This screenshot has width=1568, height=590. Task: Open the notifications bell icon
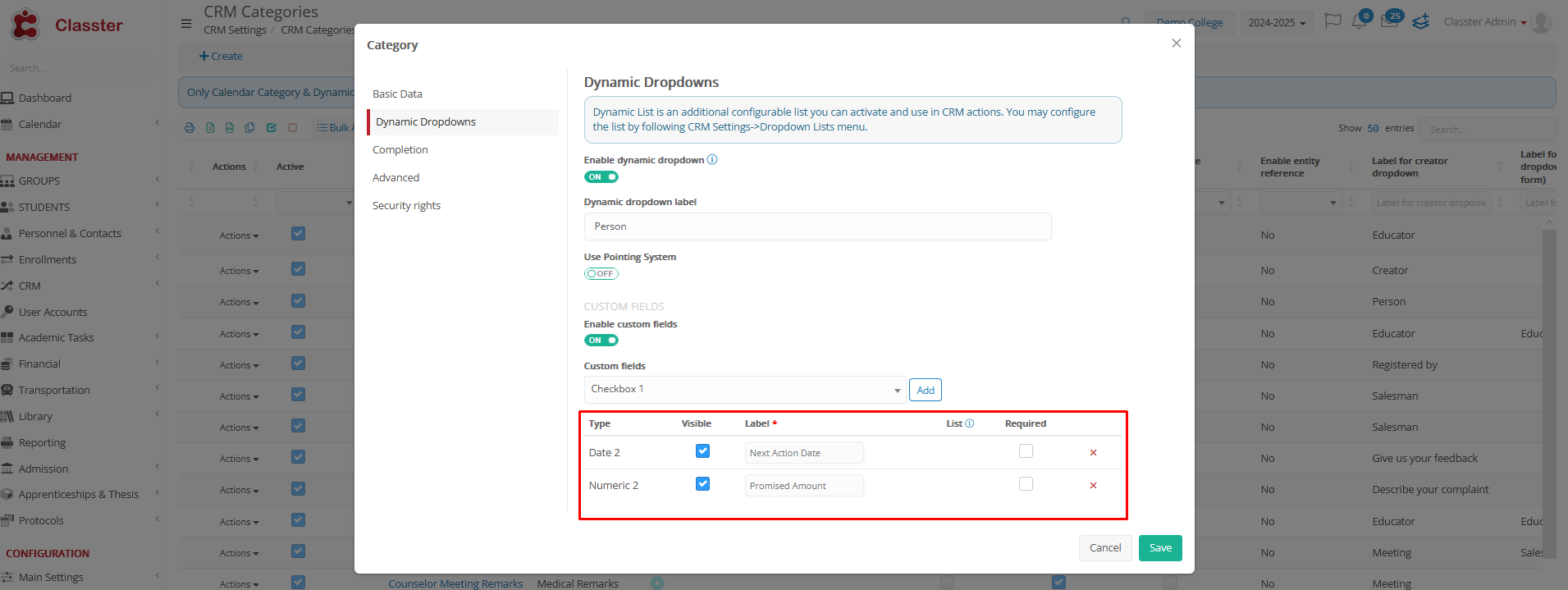point(1359,22)
